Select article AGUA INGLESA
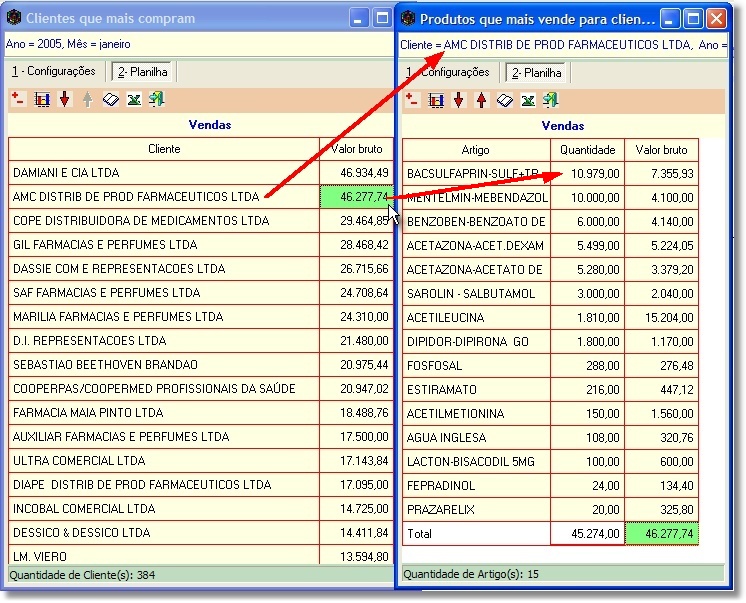Screen dimensions: 746x603 [x=476, y=437]
